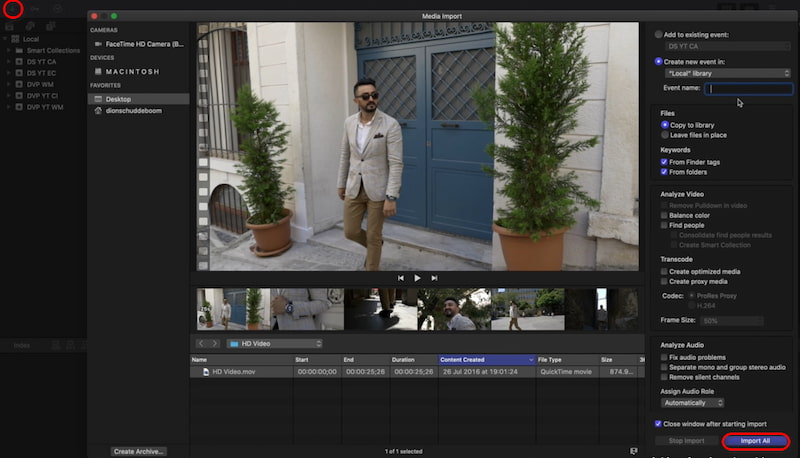Open the "Local" library dropdown
800x458 pixels.
(728, 73)
